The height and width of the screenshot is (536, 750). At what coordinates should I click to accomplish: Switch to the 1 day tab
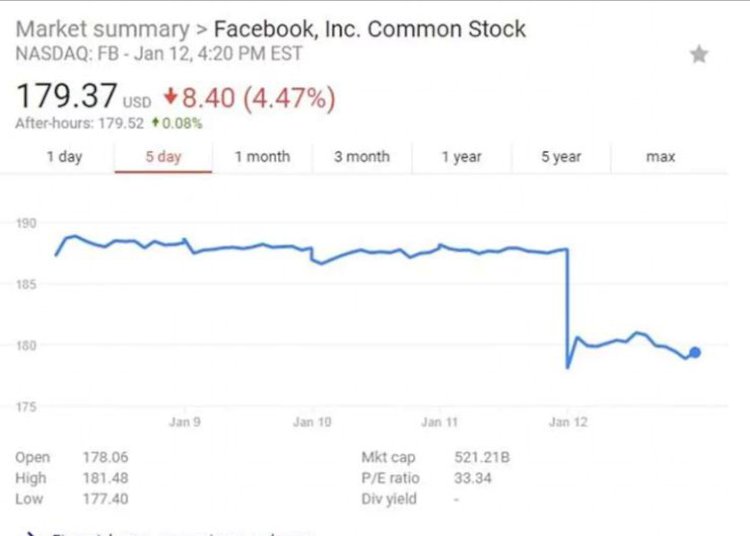click(x=65, y=157)
